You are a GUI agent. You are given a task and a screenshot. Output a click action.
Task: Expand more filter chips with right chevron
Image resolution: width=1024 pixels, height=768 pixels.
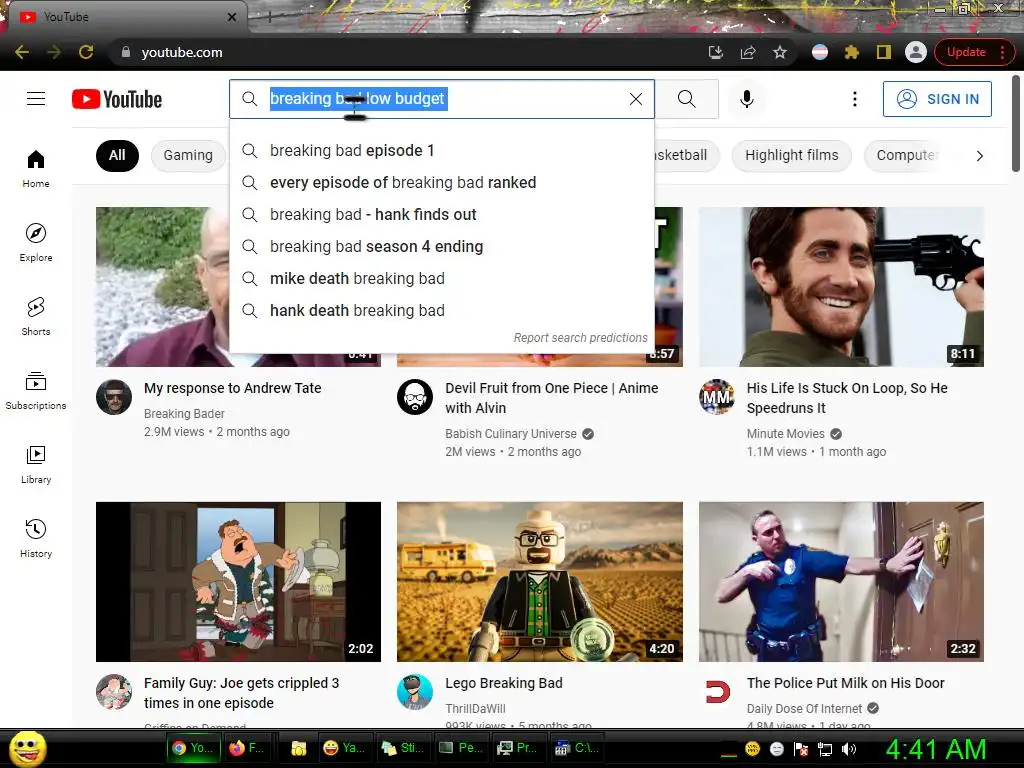pos(979,155)
